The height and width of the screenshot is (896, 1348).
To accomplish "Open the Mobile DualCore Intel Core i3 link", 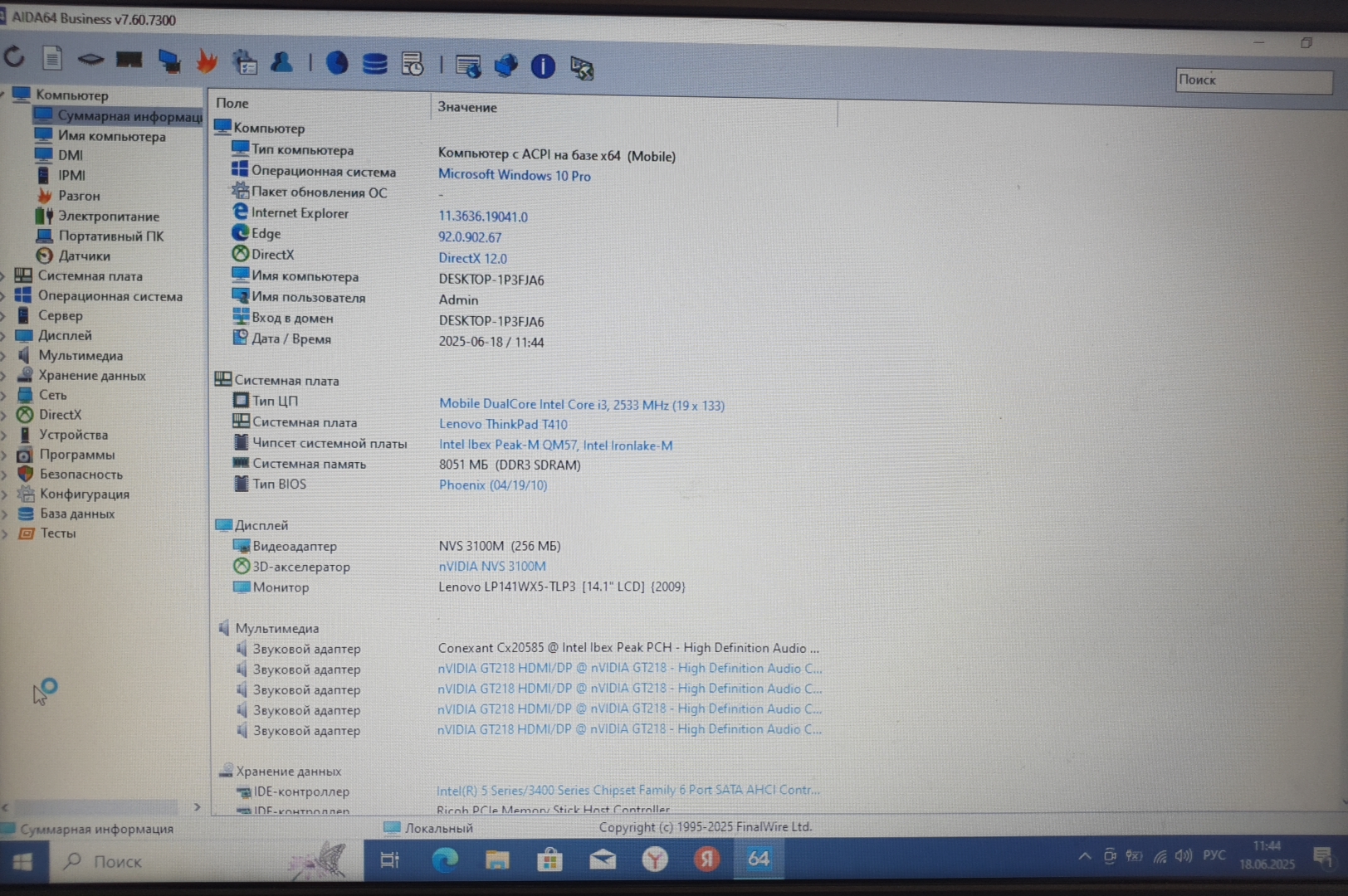I will pyautogui.click(x=582, y=405).
